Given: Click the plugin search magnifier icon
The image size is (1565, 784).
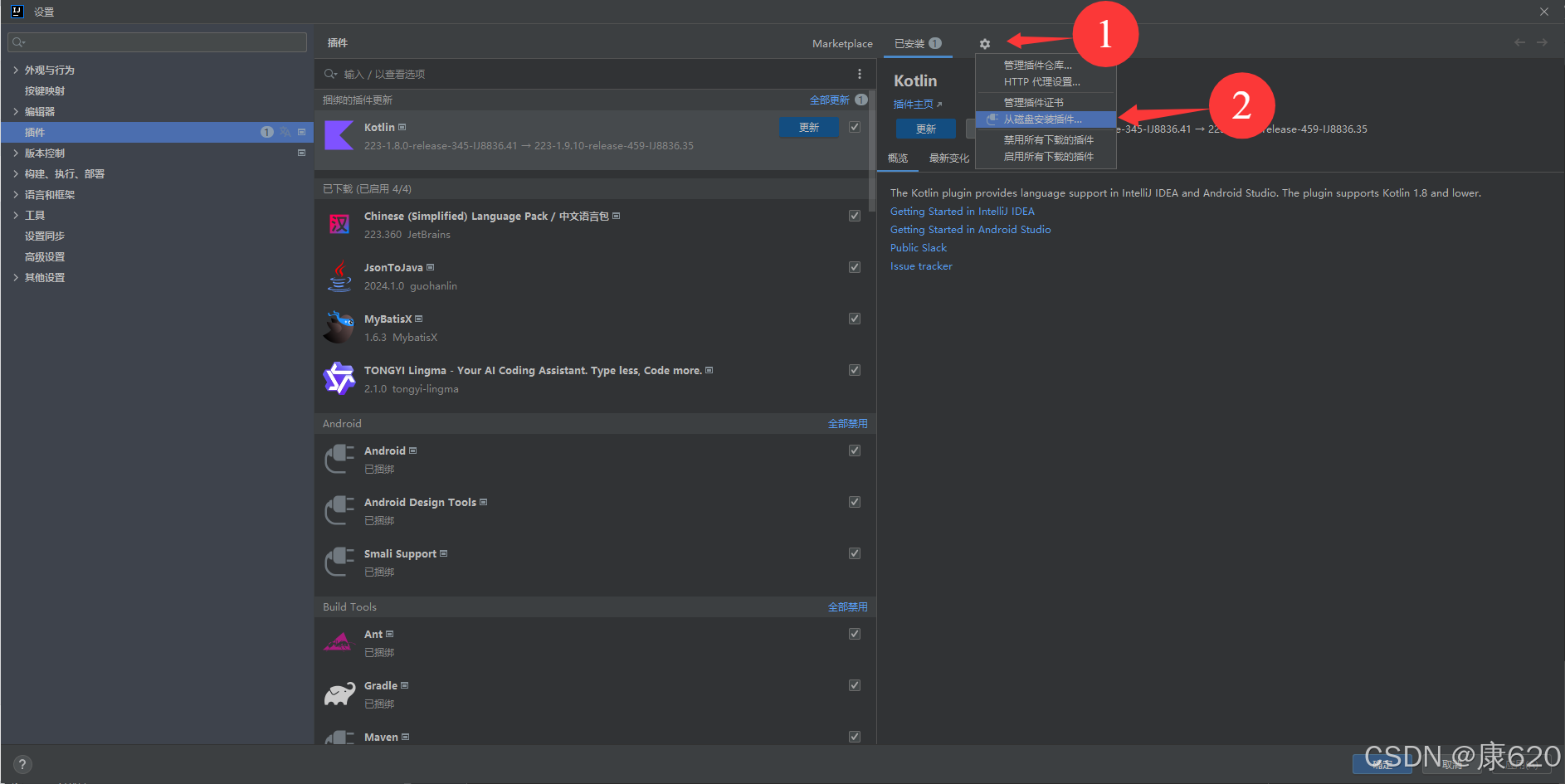Looking at the screenshot, I should click(330, 74).
